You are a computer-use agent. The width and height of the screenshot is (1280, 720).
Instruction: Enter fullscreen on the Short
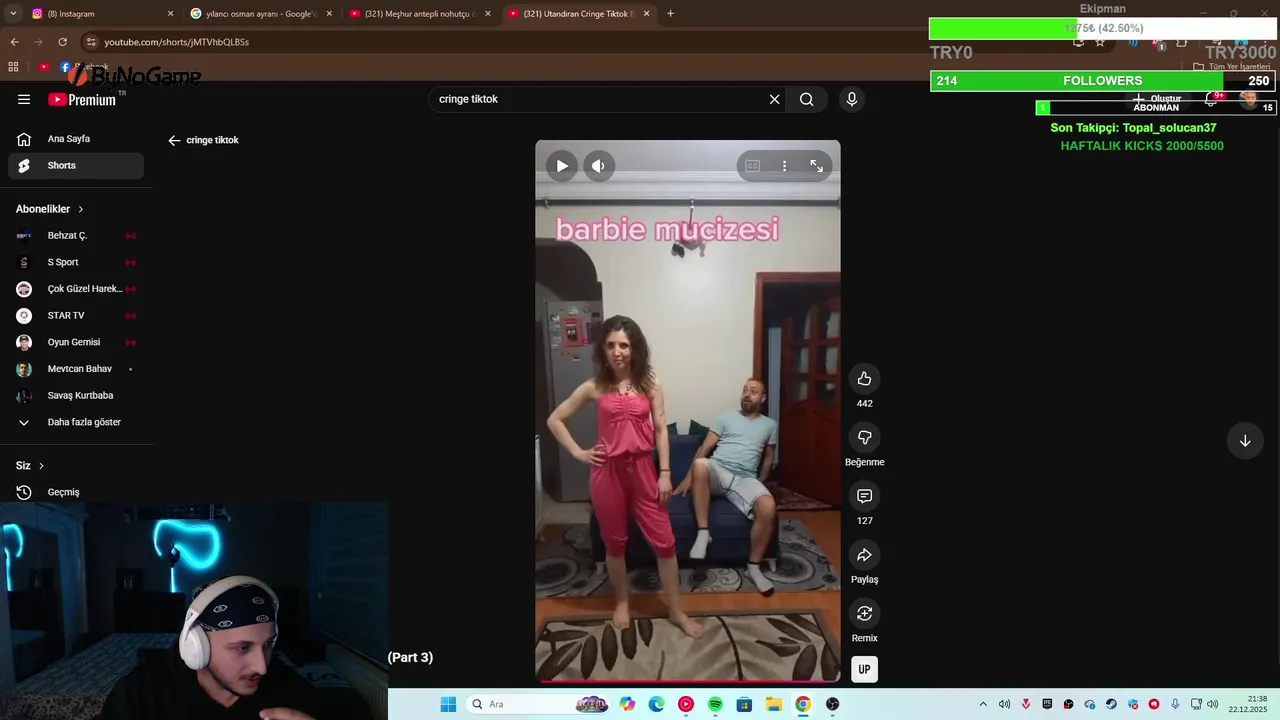tap(817, 166)
